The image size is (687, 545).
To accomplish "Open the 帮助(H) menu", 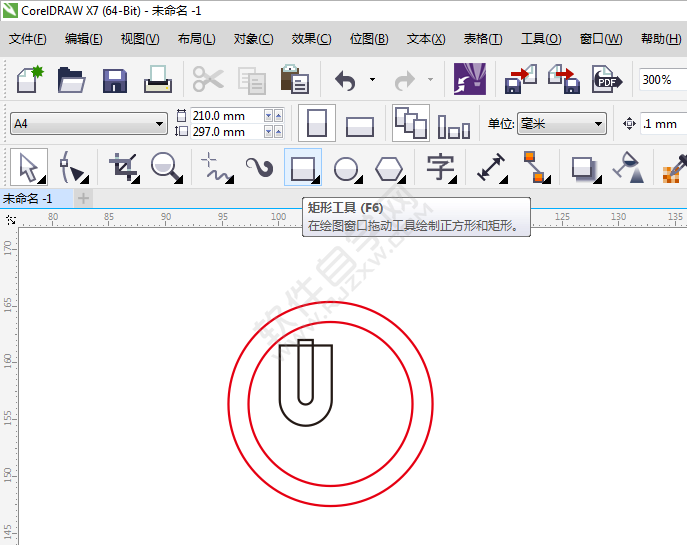I will click(x=661, y=39).
